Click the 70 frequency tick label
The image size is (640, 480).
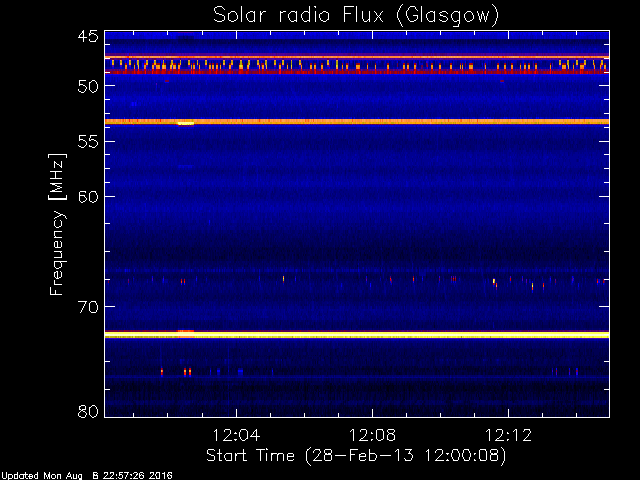pos(88,307)
